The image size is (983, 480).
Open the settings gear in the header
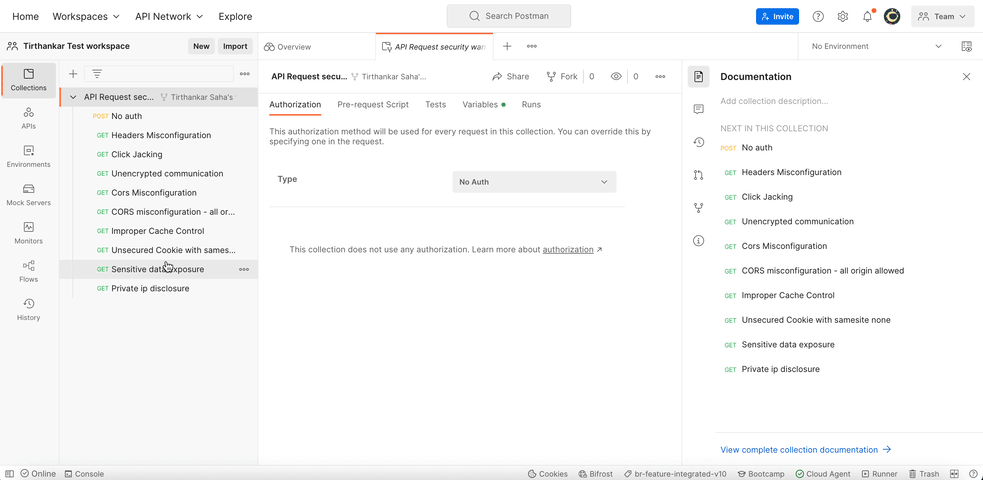[x=843, y=17]
